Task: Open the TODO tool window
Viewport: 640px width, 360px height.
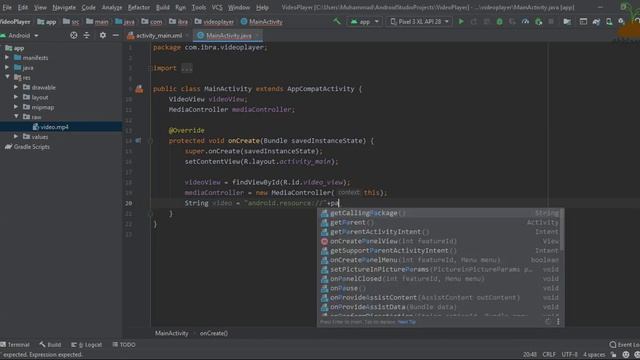Action: pyautogui.click(x=124, y=344)
